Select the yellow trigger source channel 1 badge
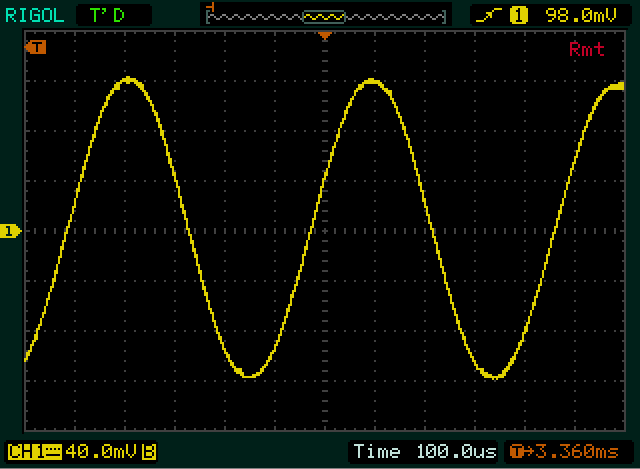The width and height of the screenshot is (640, 469). (x=518, y=15)
